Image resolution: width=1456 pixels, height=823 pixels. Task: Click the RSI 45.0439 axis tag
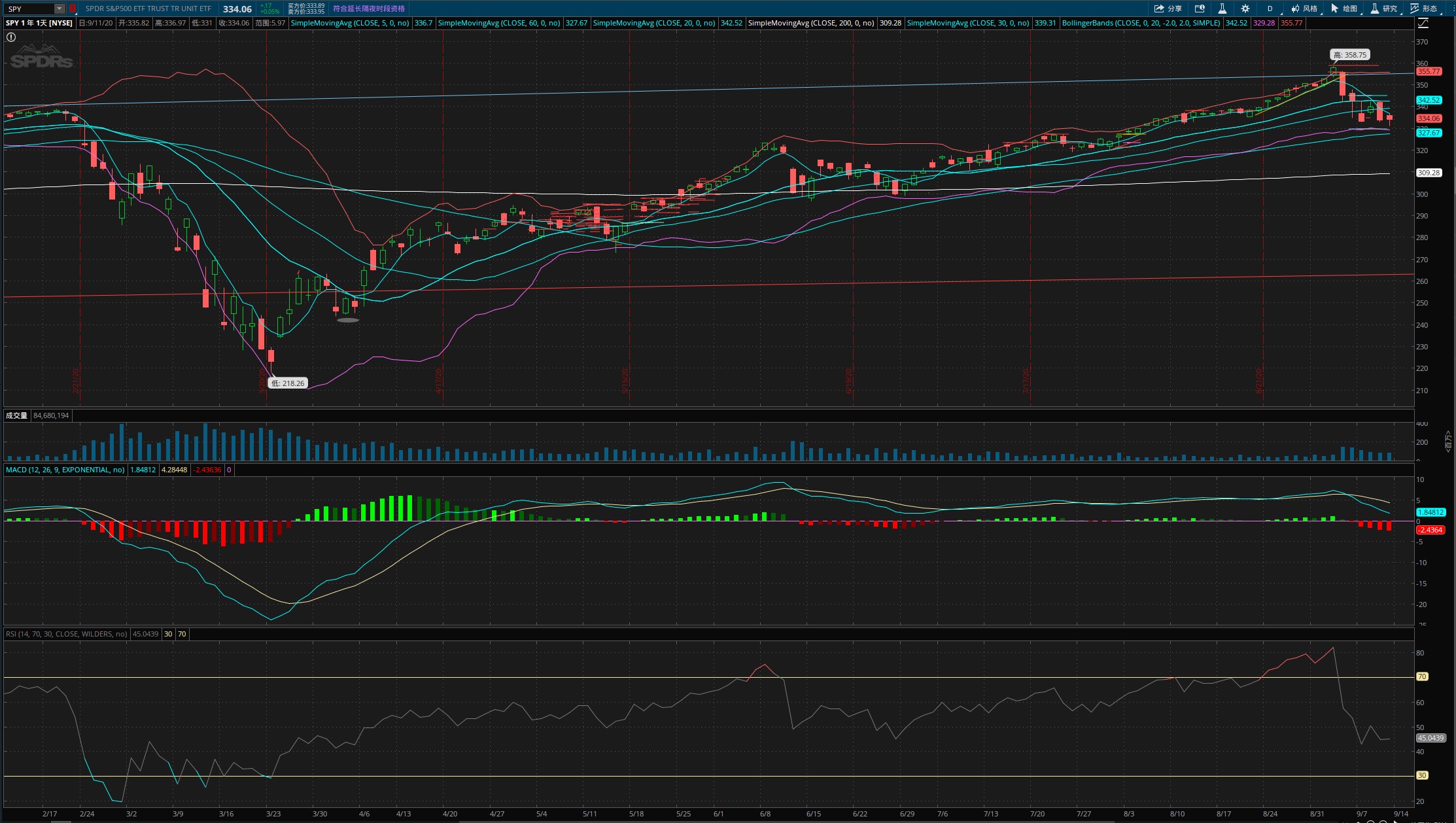[x=1430, y=738]
